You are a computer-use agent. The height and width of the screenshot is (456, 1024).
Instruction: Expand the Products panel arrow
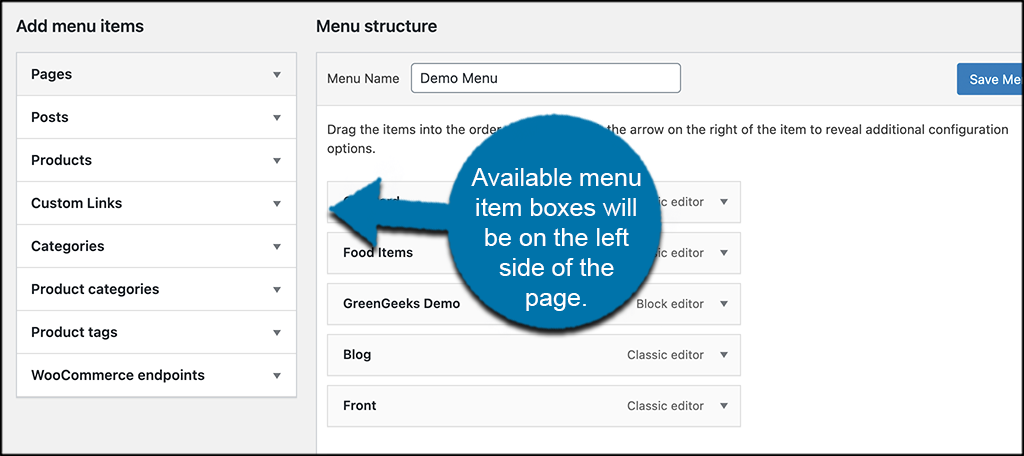click(277, 161)
